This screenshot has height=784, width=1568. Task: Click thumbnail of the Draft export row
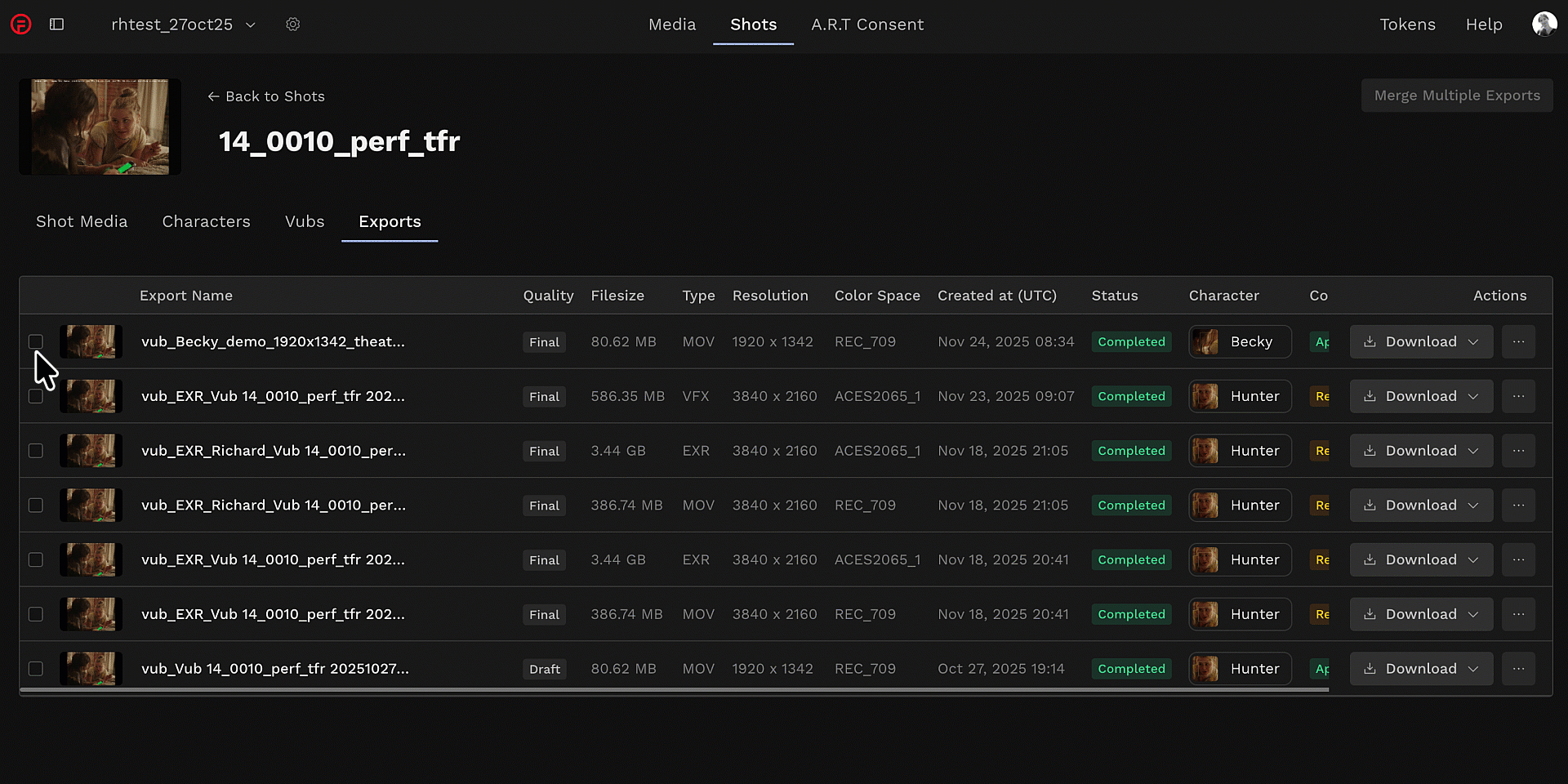coord(91,669)
